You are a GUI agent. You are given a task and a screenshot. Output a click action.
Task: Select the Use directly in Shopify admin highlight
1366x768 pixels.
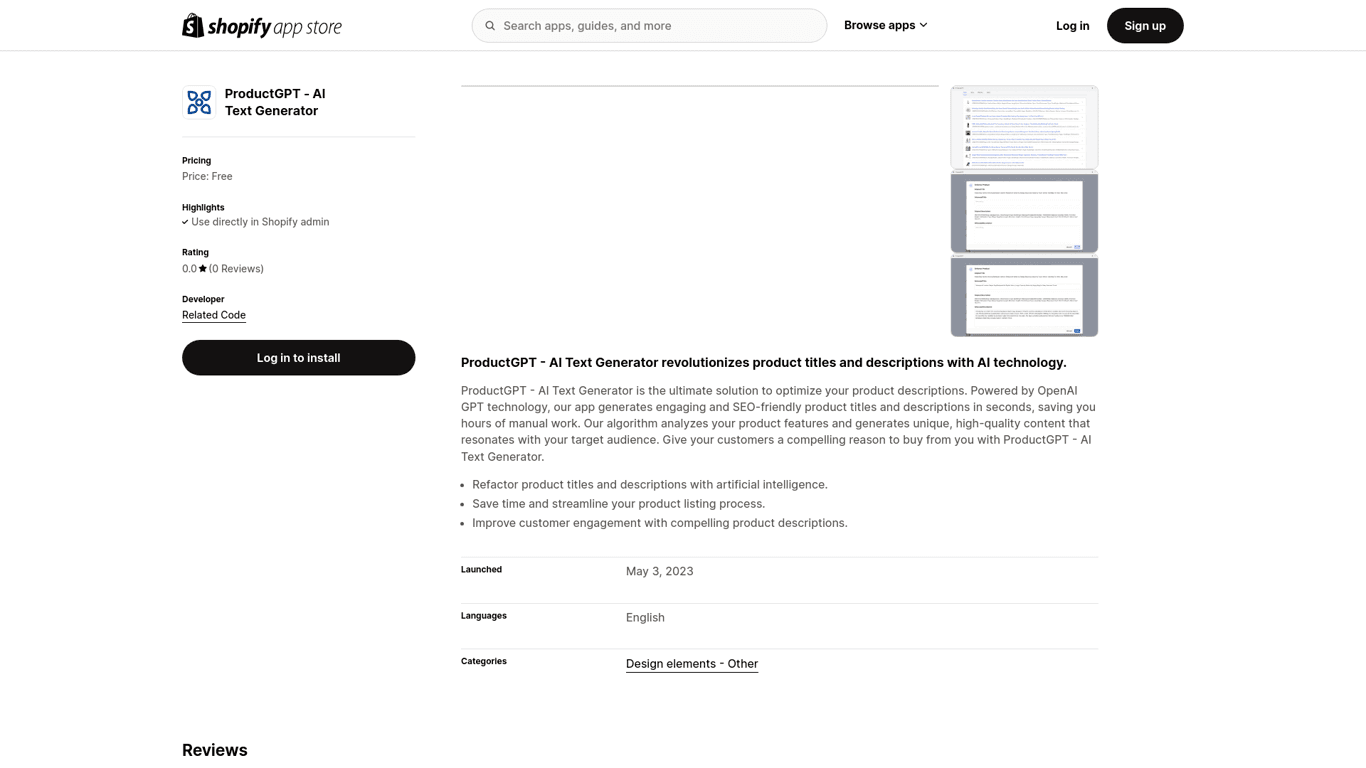[260, 222]
